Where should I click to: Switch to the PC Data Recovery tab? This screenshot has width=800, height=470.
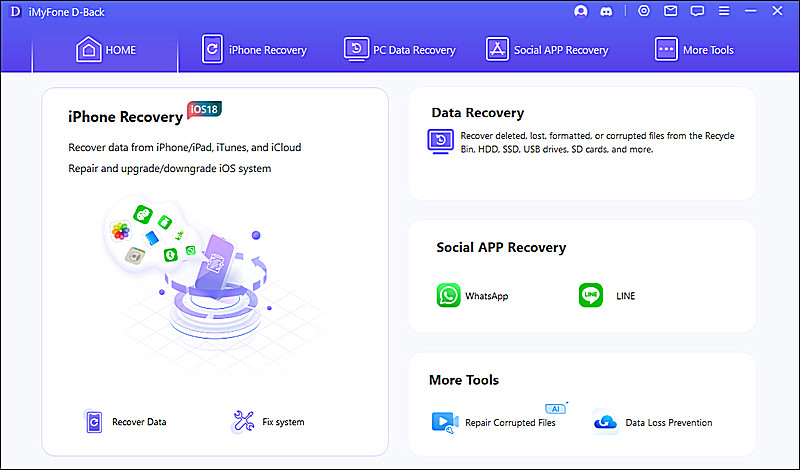click(399, 50)
